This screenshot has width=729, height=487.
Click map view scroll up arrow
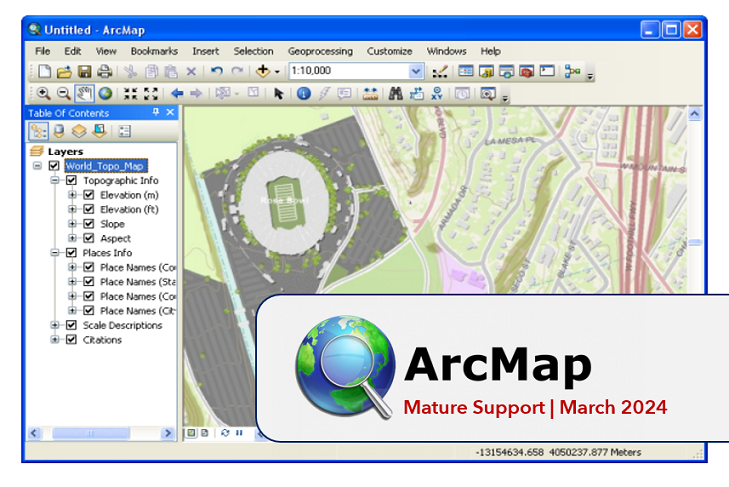(694, 114)
